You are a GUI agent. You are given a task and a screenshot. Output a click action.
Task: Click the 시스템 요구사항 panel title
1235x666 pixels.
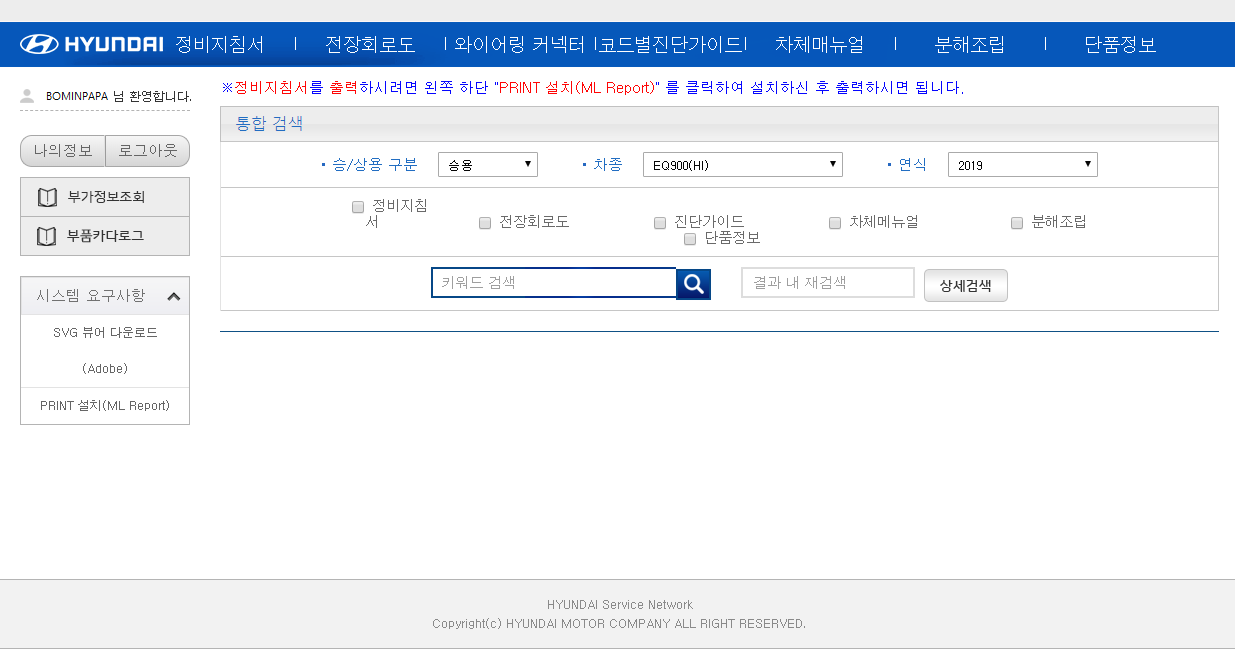point(91,296)
